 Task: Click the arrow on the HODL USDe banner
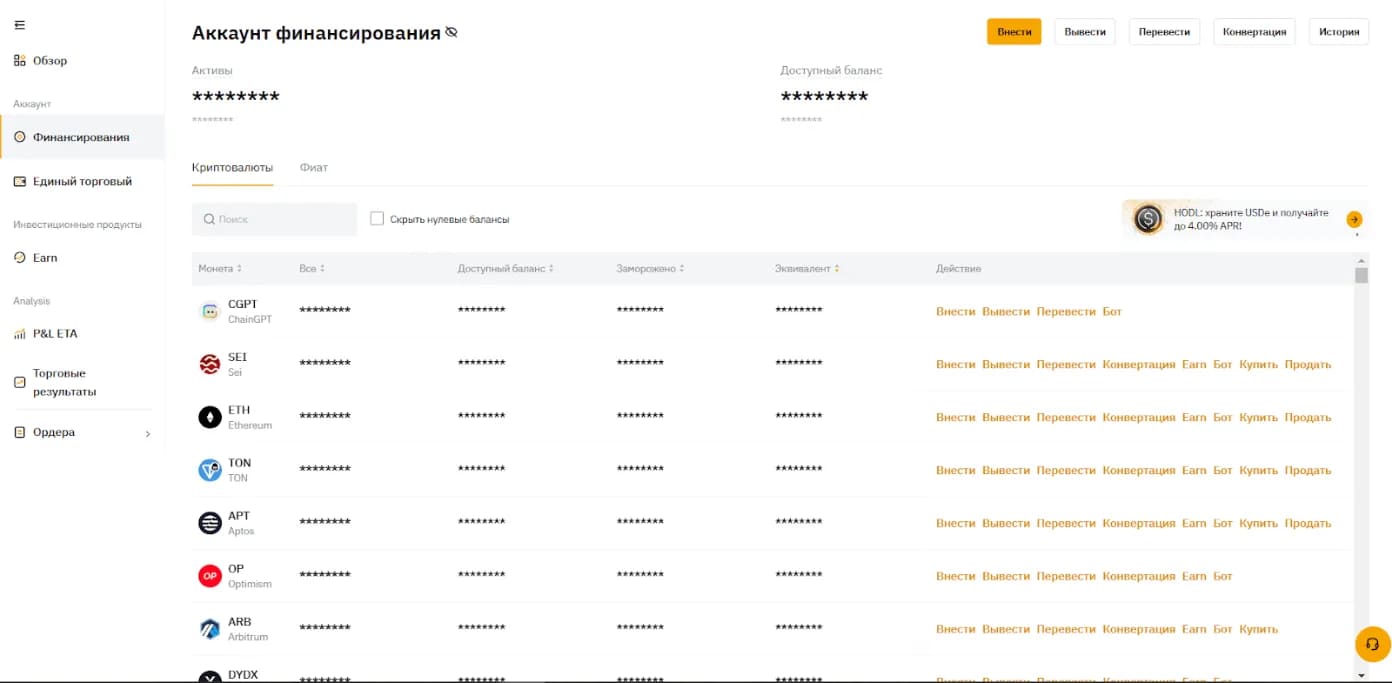(x=1354, y=220)
